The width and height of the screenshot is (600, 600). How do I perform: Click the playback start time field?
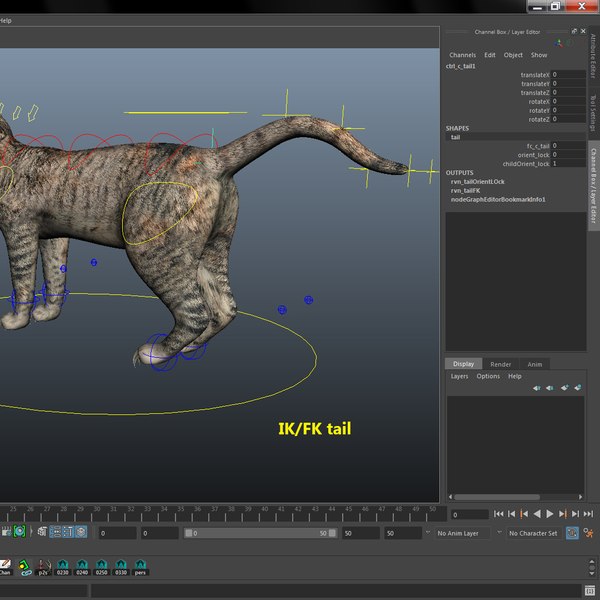[x=160, y=533]
